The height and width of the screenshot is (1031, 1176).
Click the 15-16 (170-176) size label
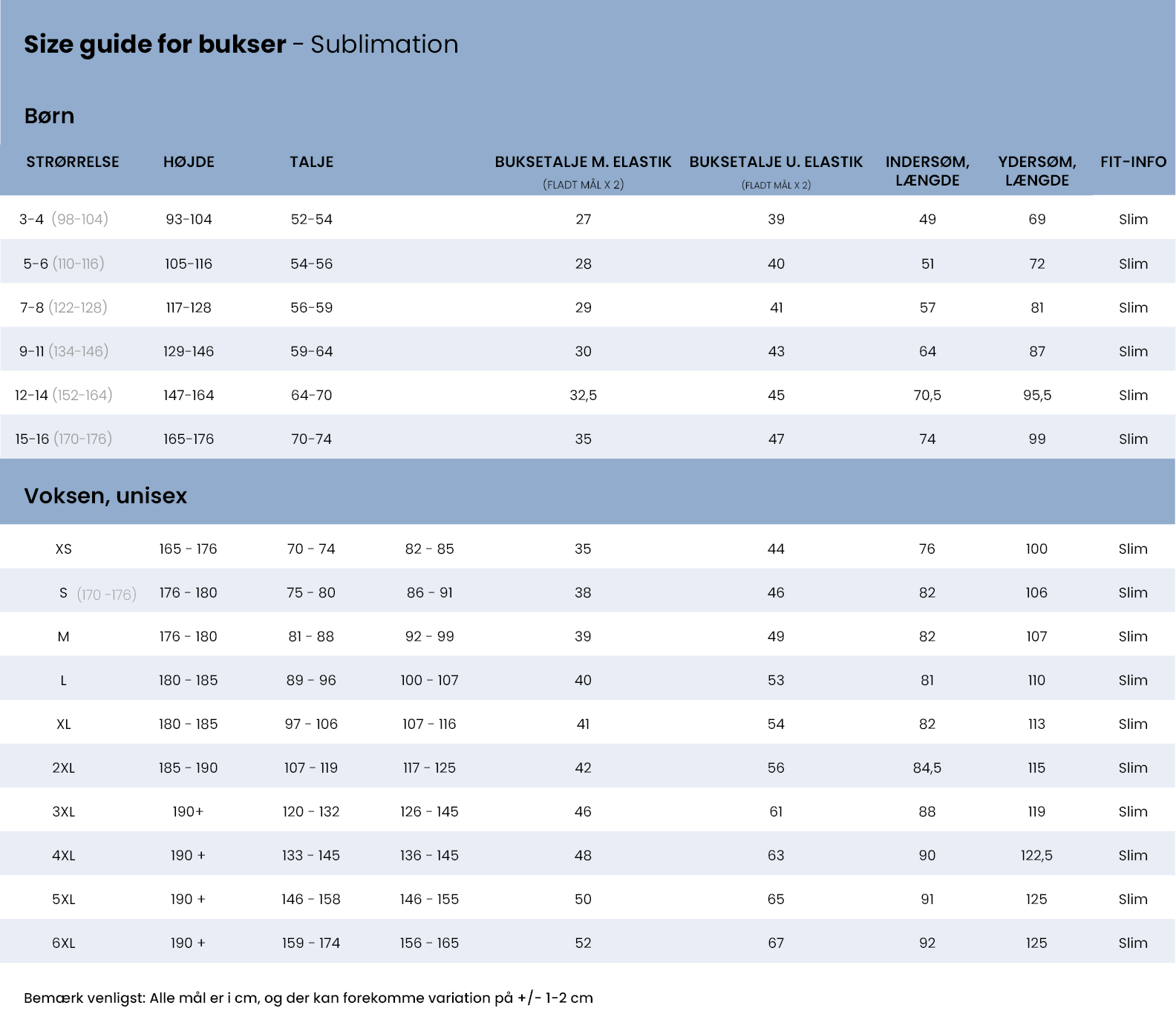click(64, 439)
